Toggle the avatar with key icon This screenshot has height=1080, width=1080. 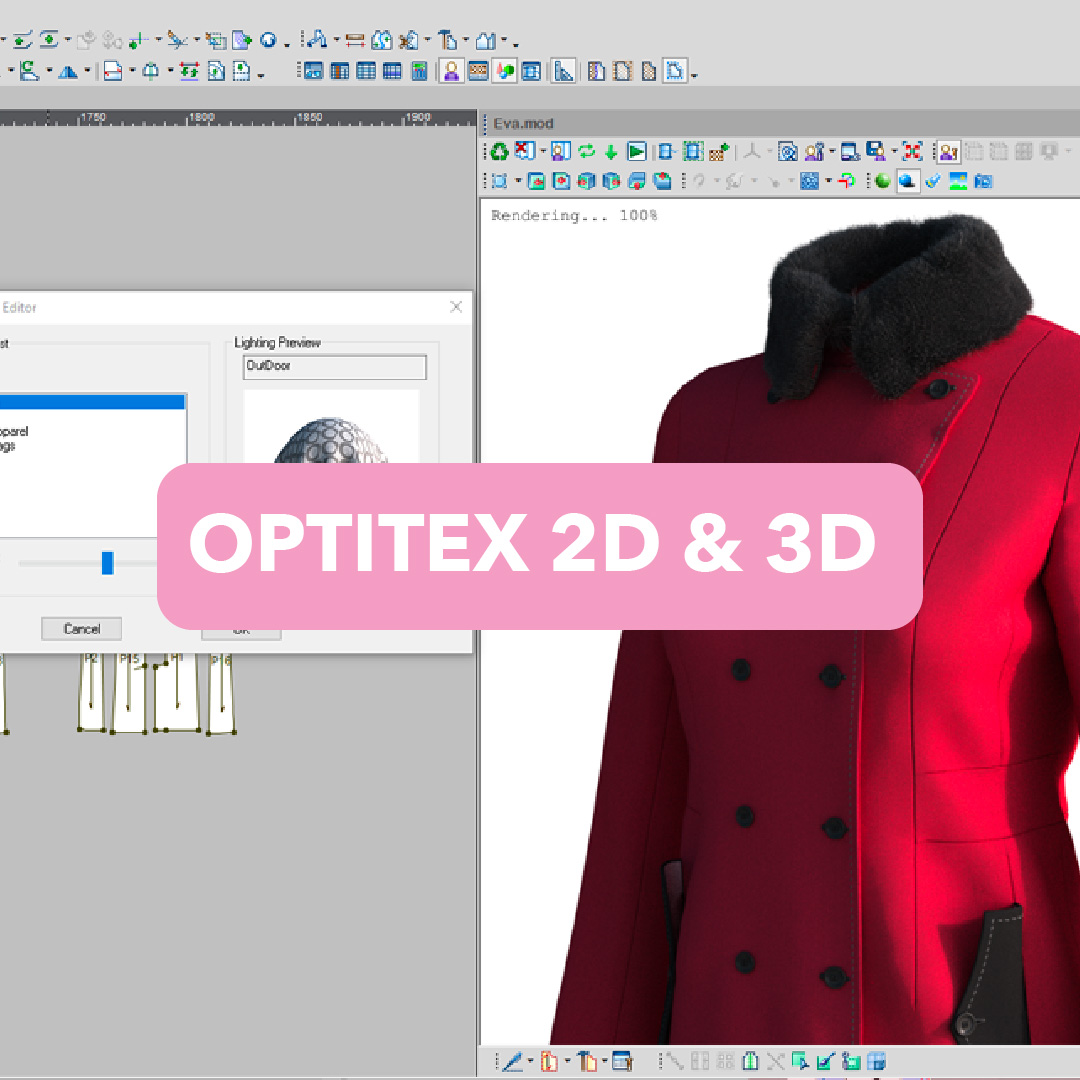coord(948,152)
